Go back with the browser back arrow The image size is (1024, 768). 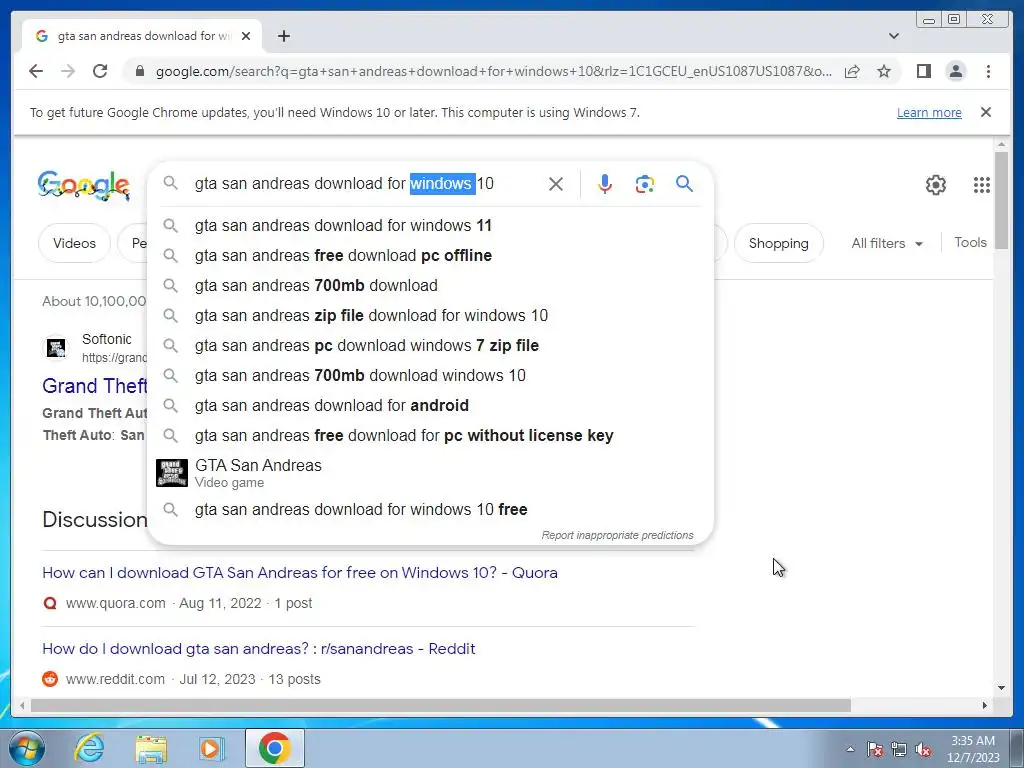(x=36, y=71)
